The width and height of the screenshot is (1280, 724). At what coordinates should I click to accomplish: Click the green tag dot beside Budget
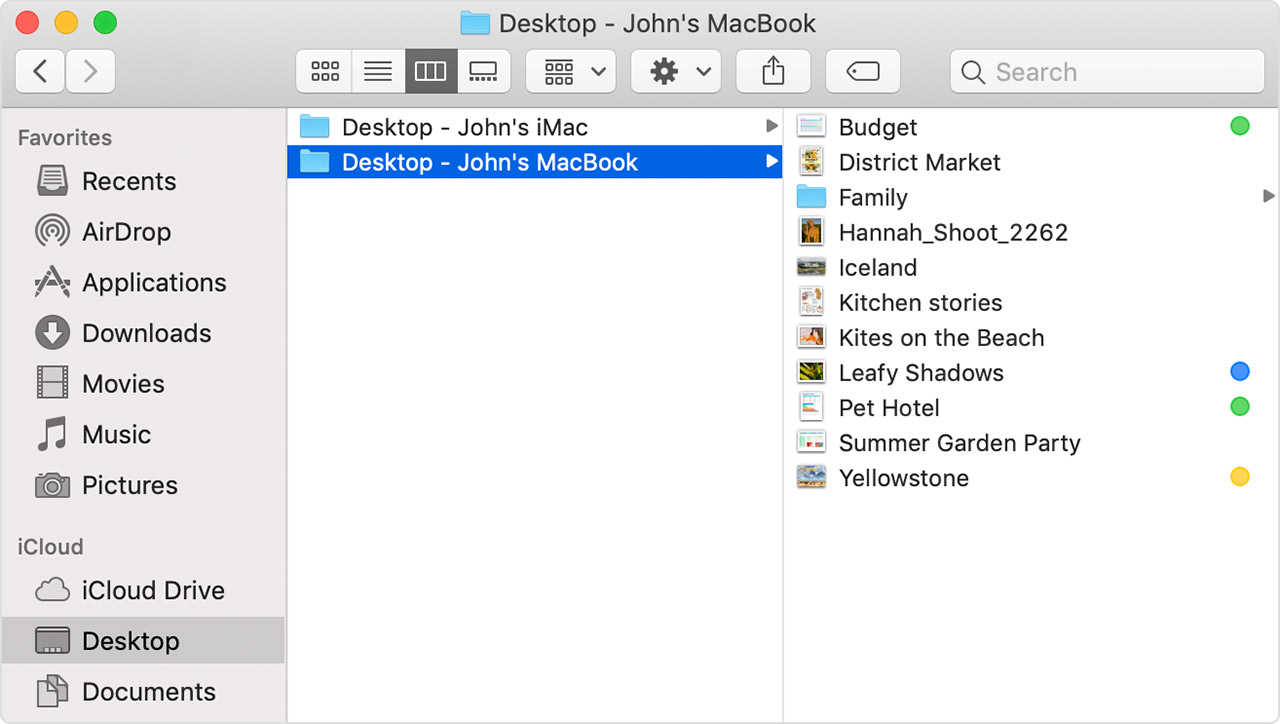[x=1240, y=126]
